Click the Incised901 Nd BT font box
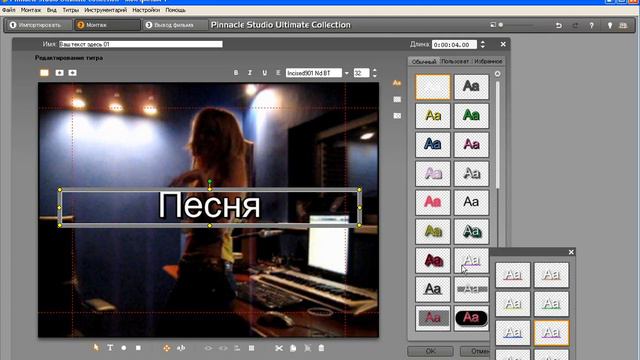The height and width of the screenshot is (360, 640). [313, 73]
